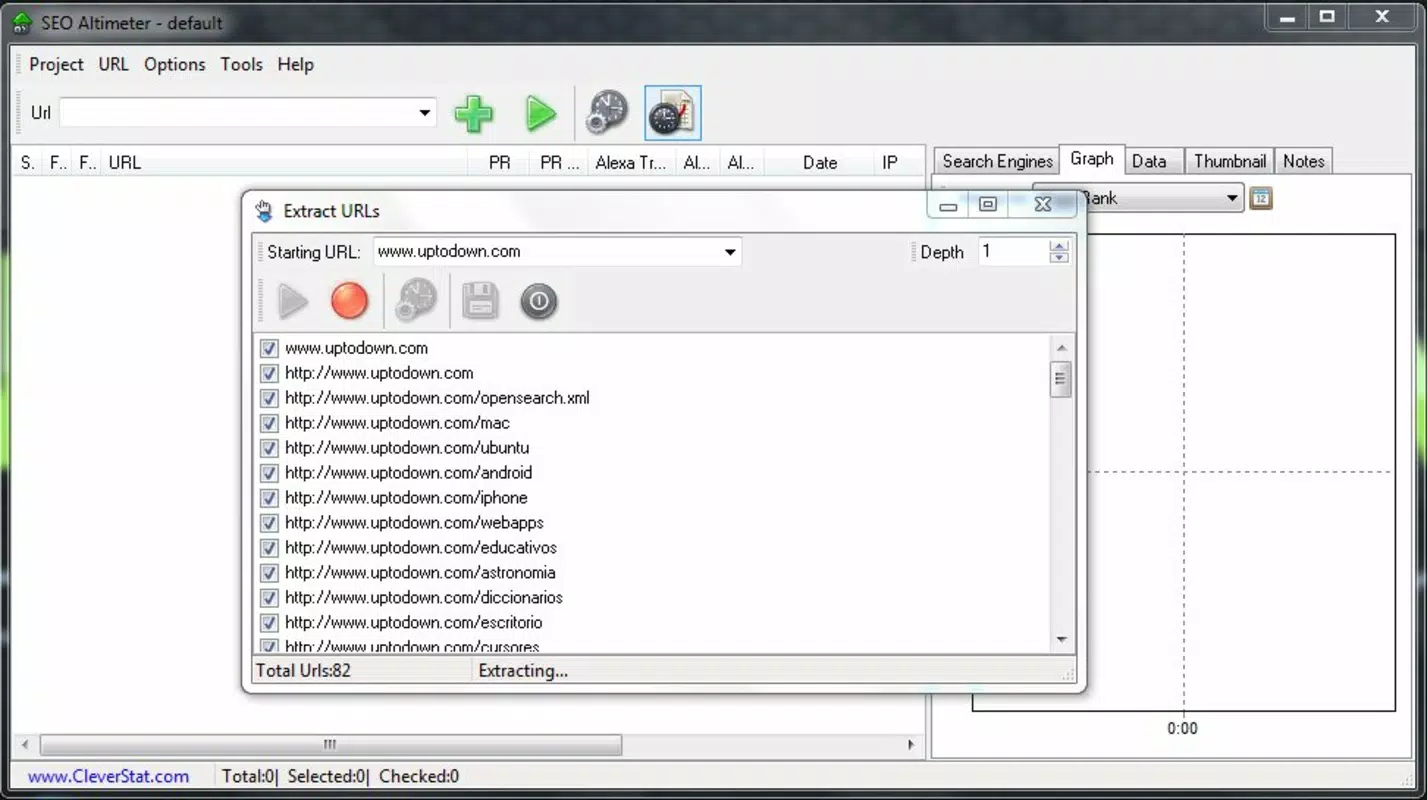Select the http://www.uptodown.com/android row text

408,473
